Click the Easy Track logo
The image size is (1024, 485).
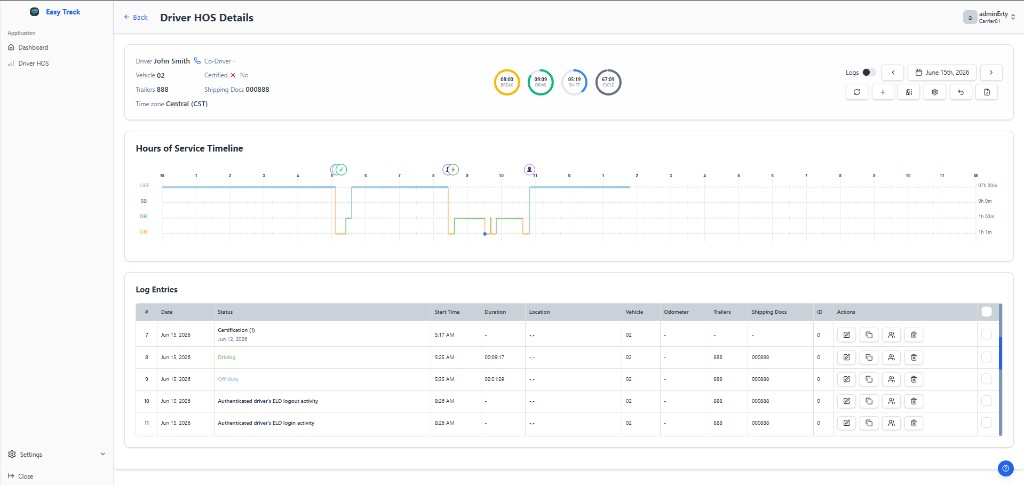(35, 12)
